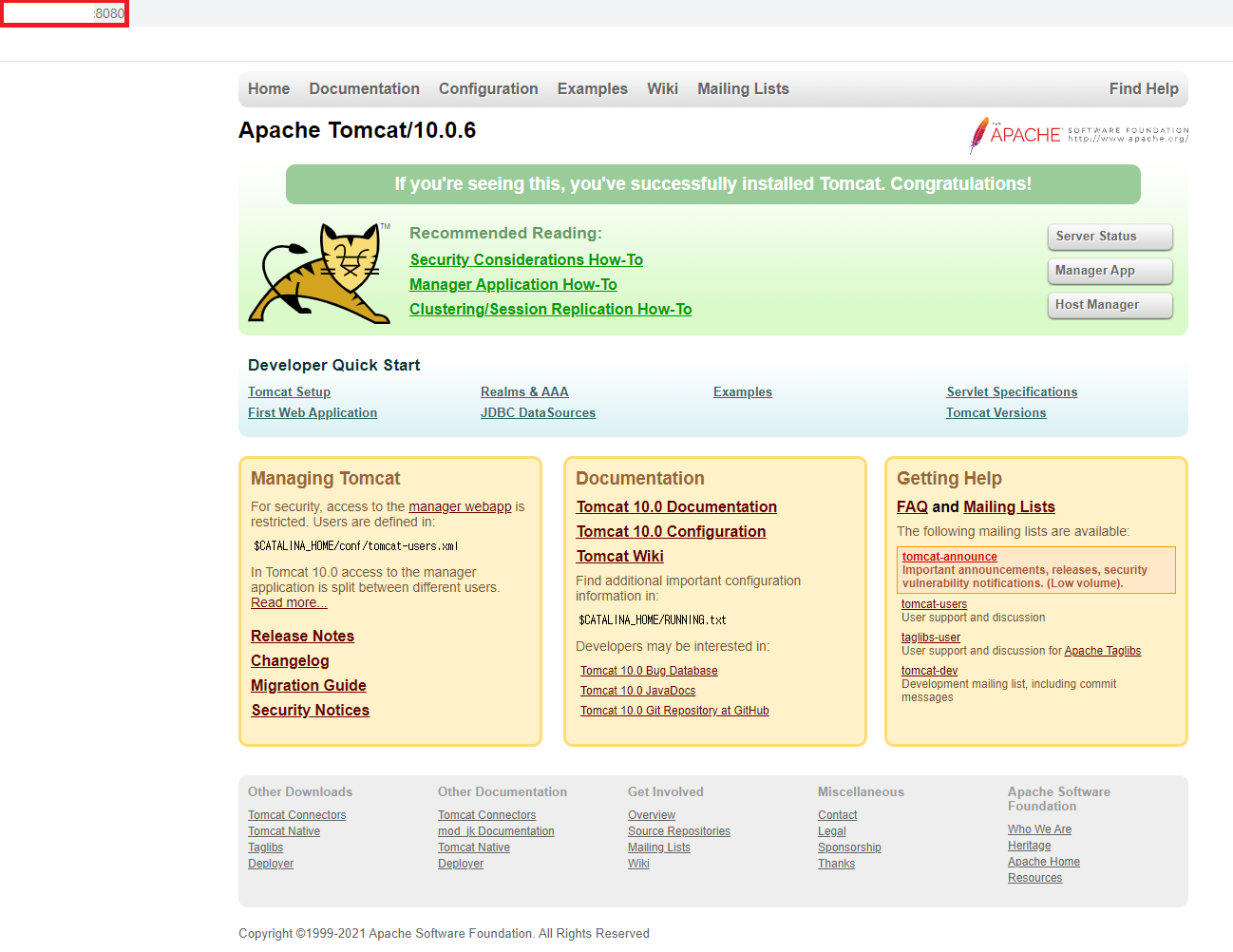This screenshot has height=952, width=1233.
Task: Click Read more... under Managing Tomcat
Action: click(x=289, y=602)
